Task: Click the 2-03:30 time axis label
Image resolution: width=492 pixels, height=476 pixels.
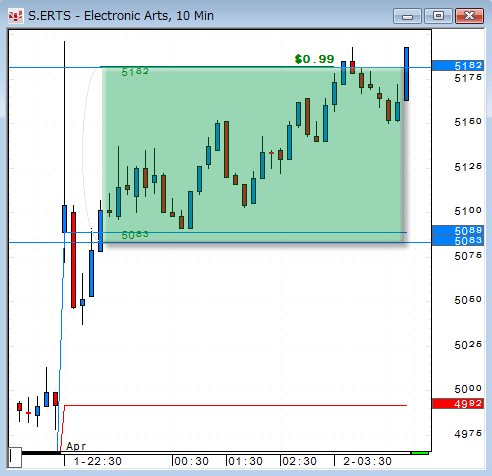Action: coord(367,461)
